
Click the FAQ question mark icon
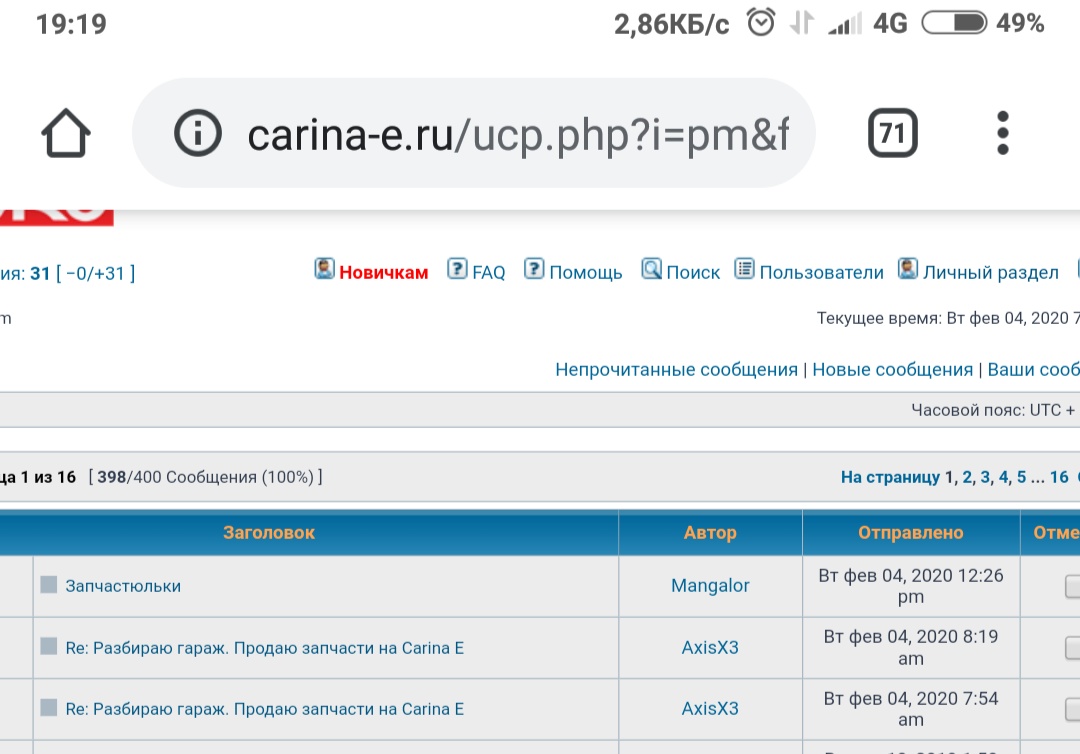click(457, 270)
